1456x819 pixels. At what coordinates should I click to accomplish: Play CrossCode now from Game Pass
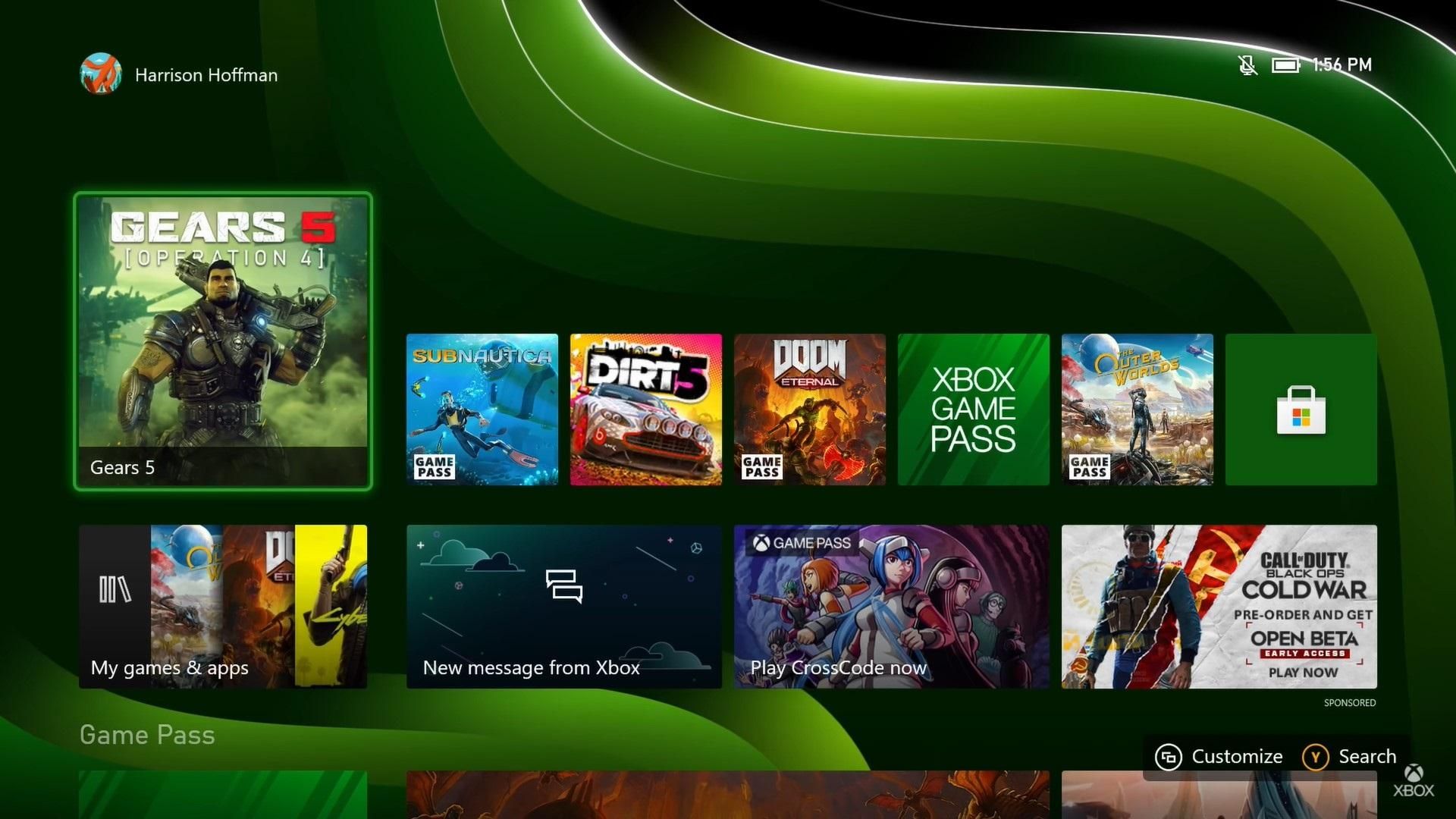[x=891, y=607]
